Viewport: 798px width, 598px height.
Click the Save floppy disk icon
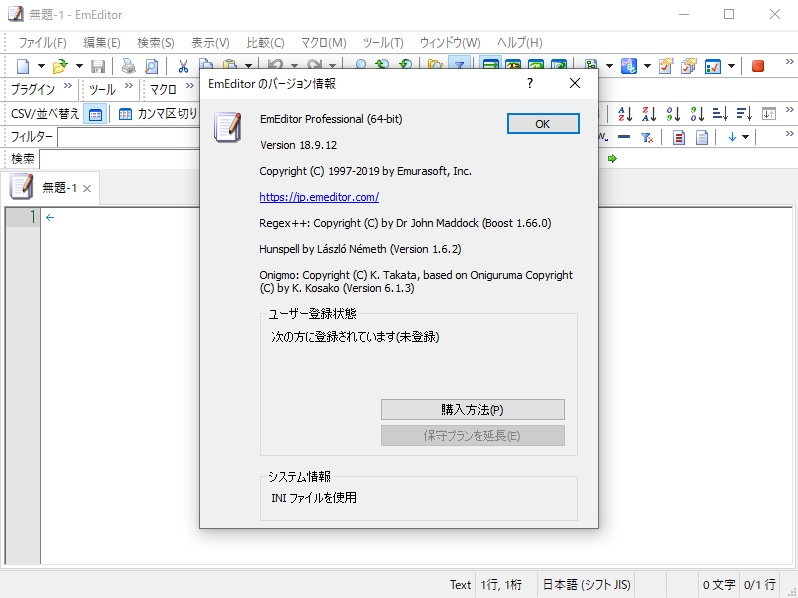(98, 66)
